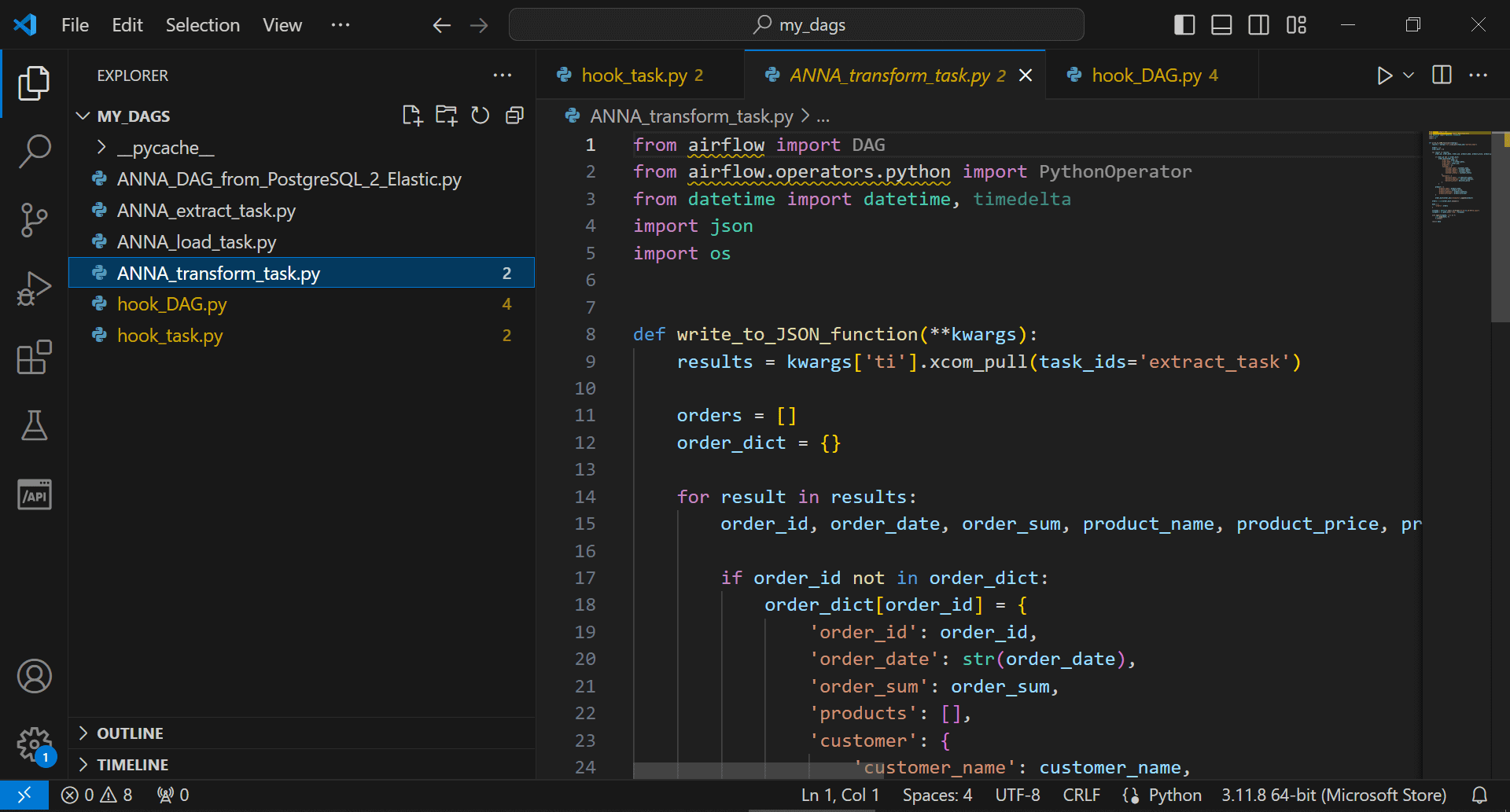Screen dimensions: 1510x812
Task: Toggle the secondary side bar visibility
Action: [1258, 25]
